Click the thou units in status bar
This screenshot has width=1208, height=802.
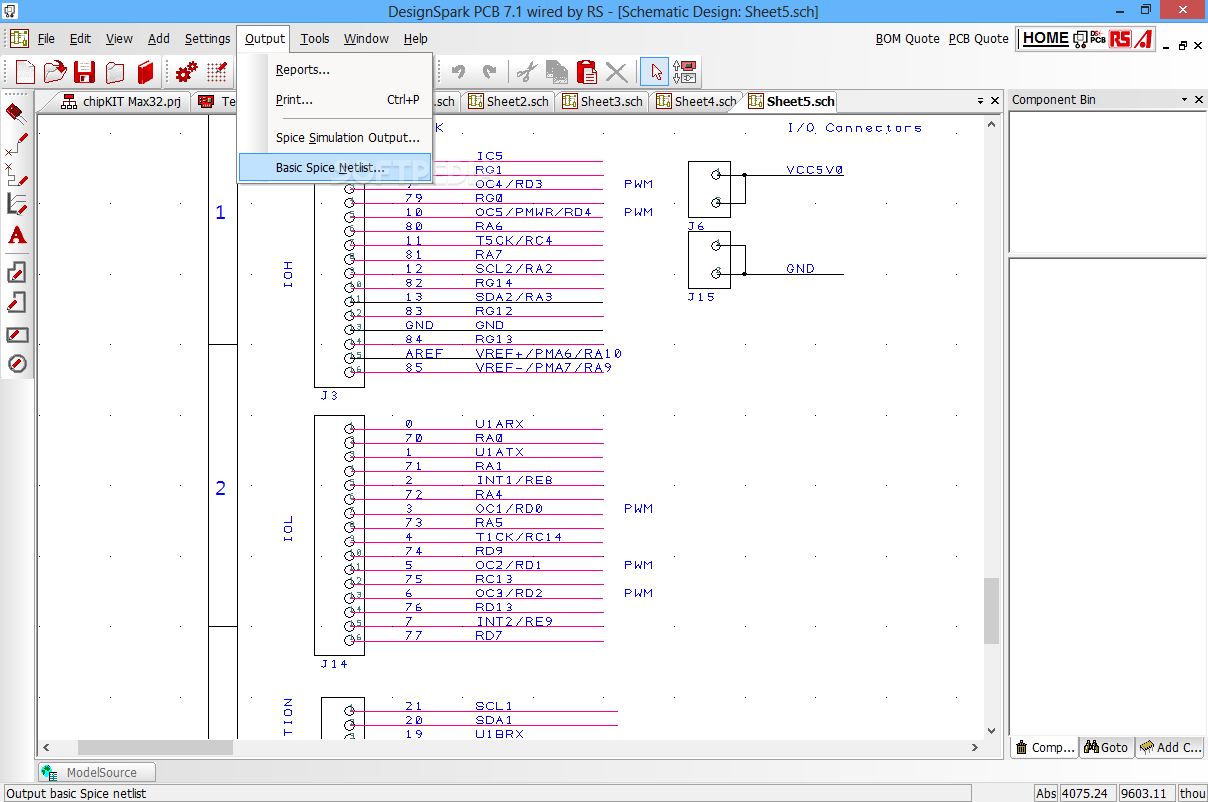(1193, 793)
